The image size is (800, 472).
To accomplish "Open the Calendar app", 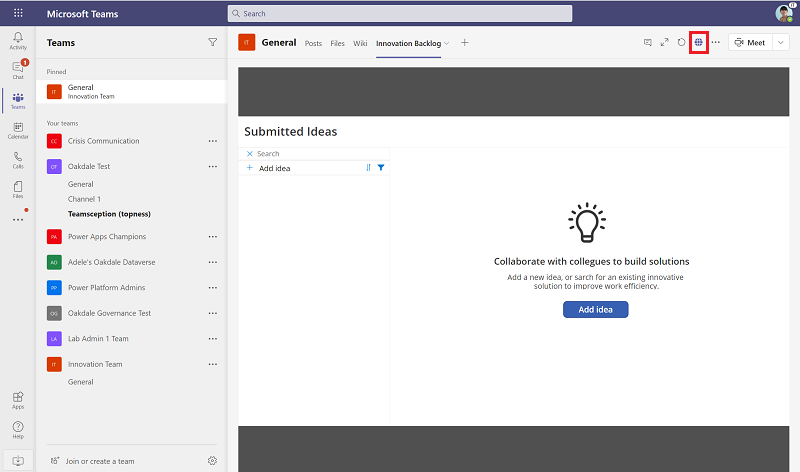I will (x=18, y=131).
